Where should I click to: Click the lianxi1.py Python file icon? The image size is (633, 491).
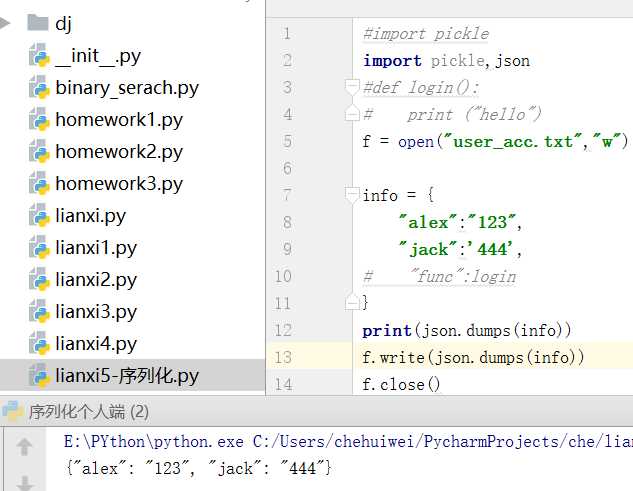(x=39, y=247)
